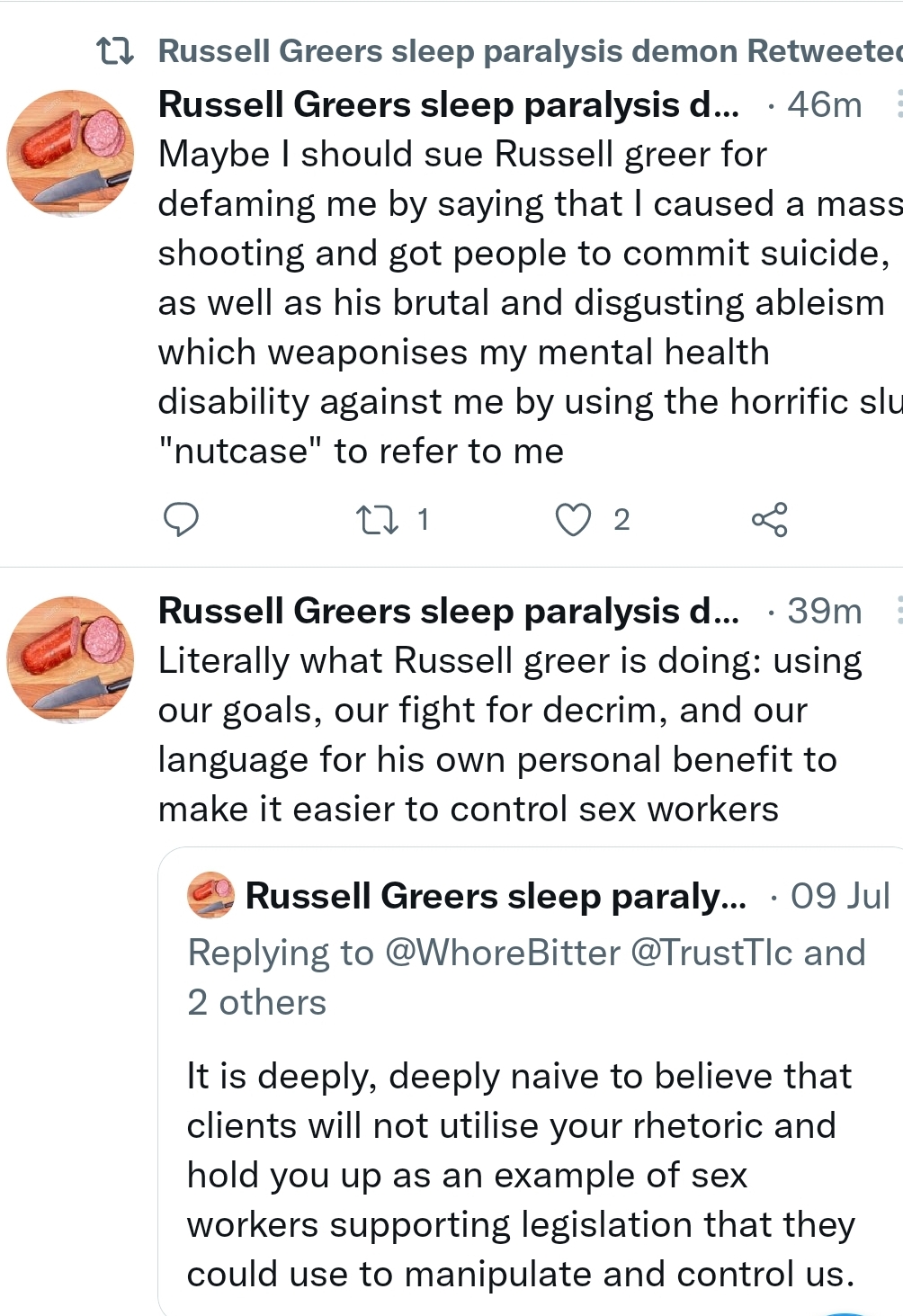The image size is (903, 1316).
Task: Click the small avatar in the quoted tweet
Action: coord(210,895)
